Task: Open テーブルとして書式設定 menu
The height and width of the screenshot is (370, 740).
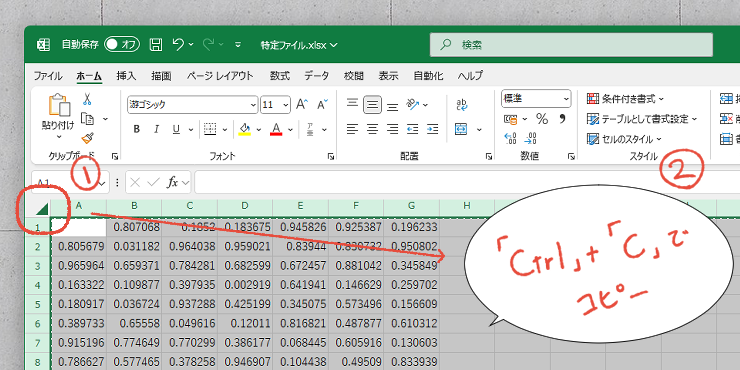Action: point(642,119)
